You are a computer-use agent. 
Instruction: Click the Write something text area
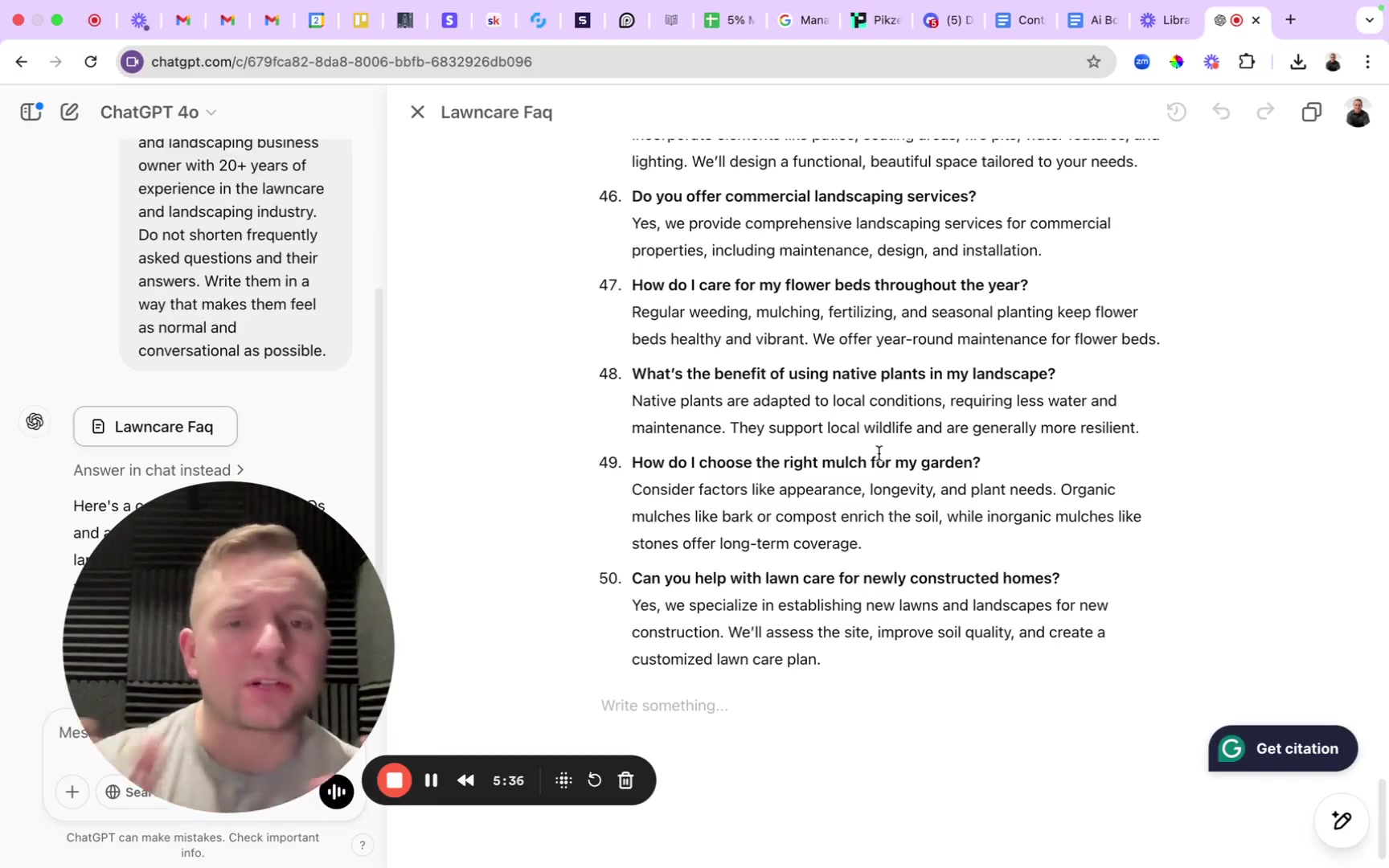[x=664, y=705]
